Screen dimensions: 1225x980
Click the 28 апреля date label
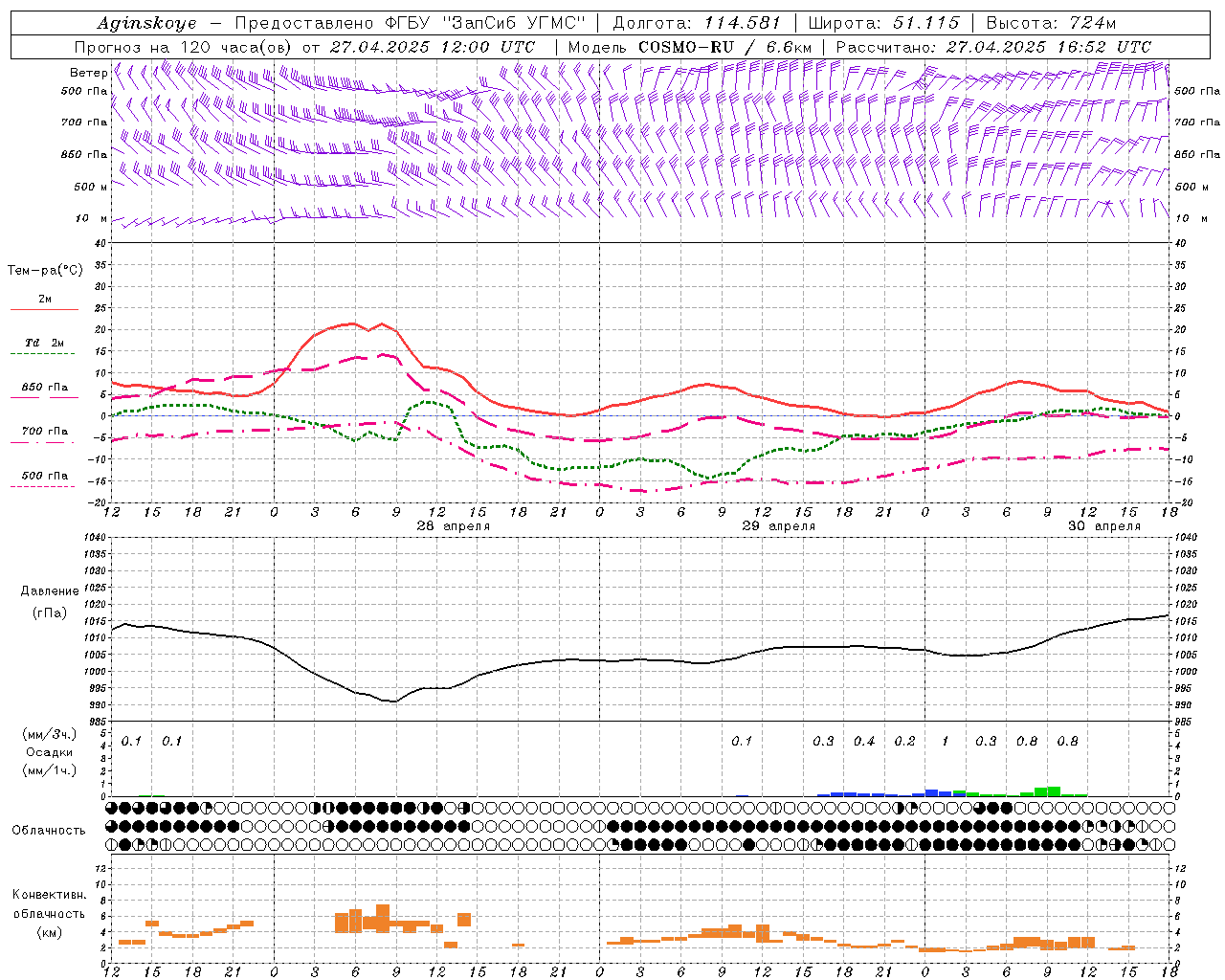pos(453,526)
